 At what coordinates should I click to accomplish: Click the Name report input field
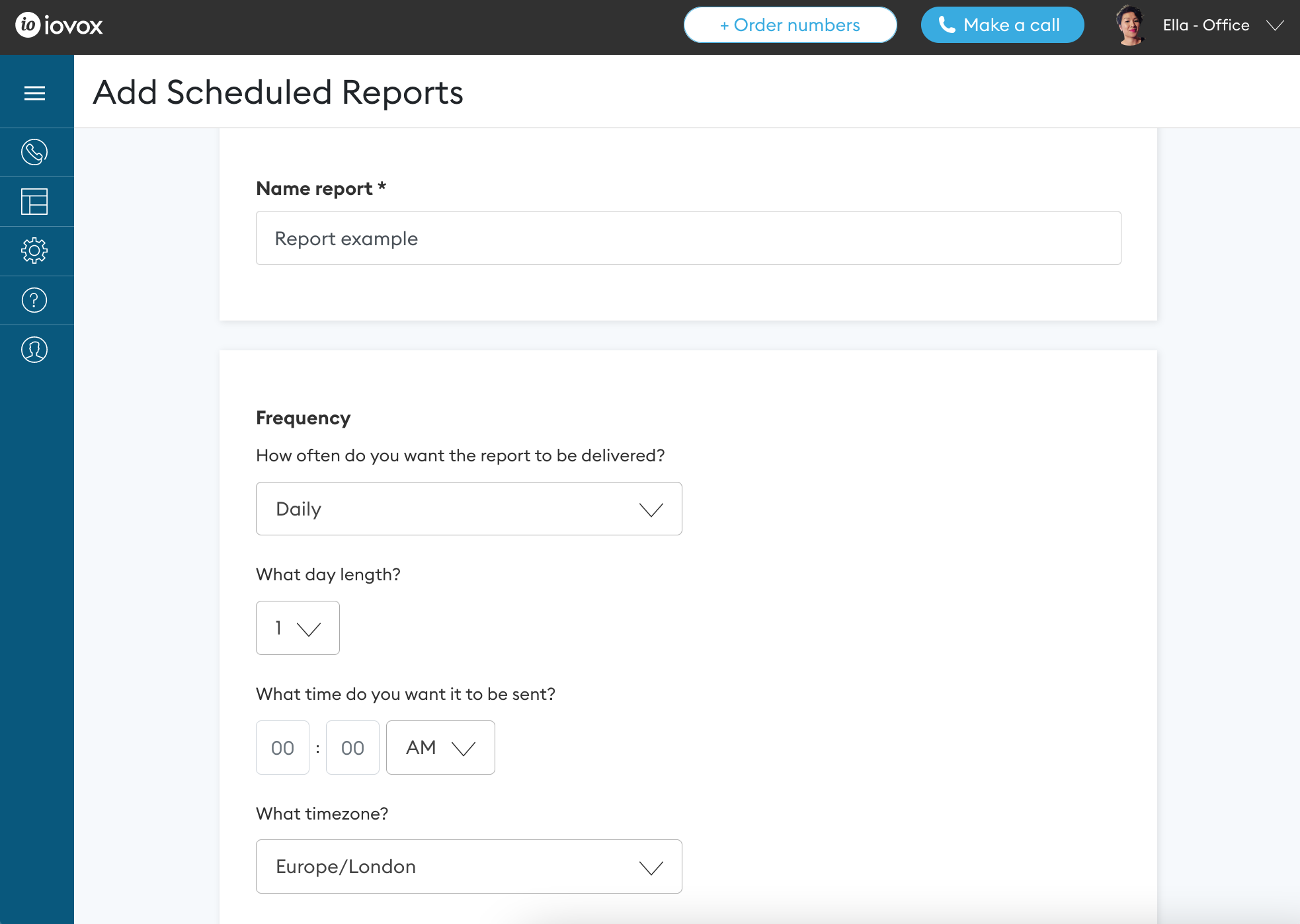pos(688,237)
